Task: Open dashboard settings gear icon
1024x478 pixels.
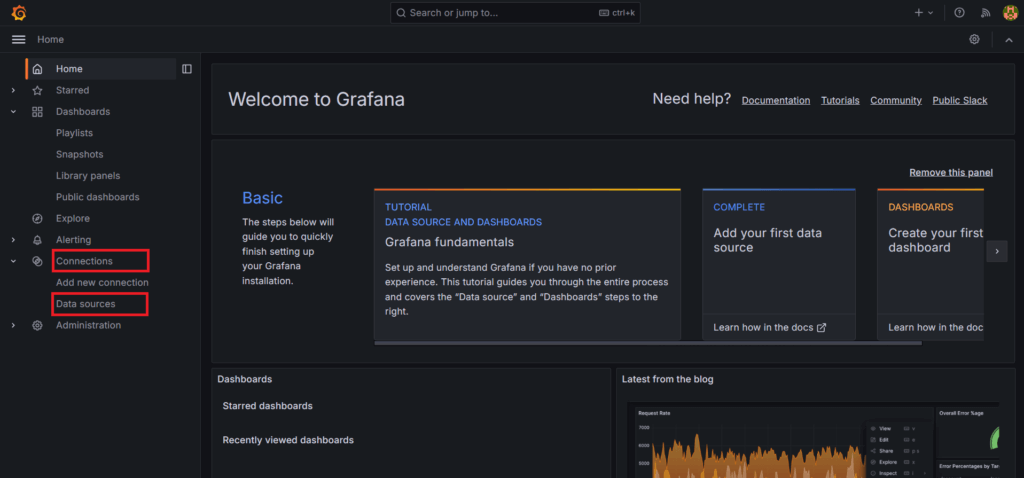Action: click(x=974, y=39)
